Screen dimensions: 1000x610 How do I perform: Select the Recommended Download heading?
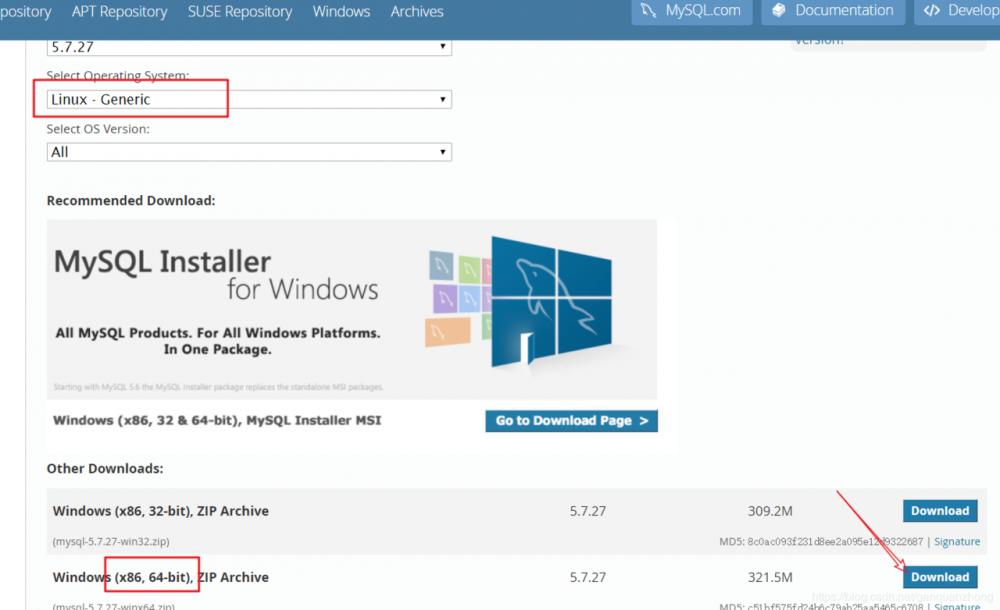(131, 200)
